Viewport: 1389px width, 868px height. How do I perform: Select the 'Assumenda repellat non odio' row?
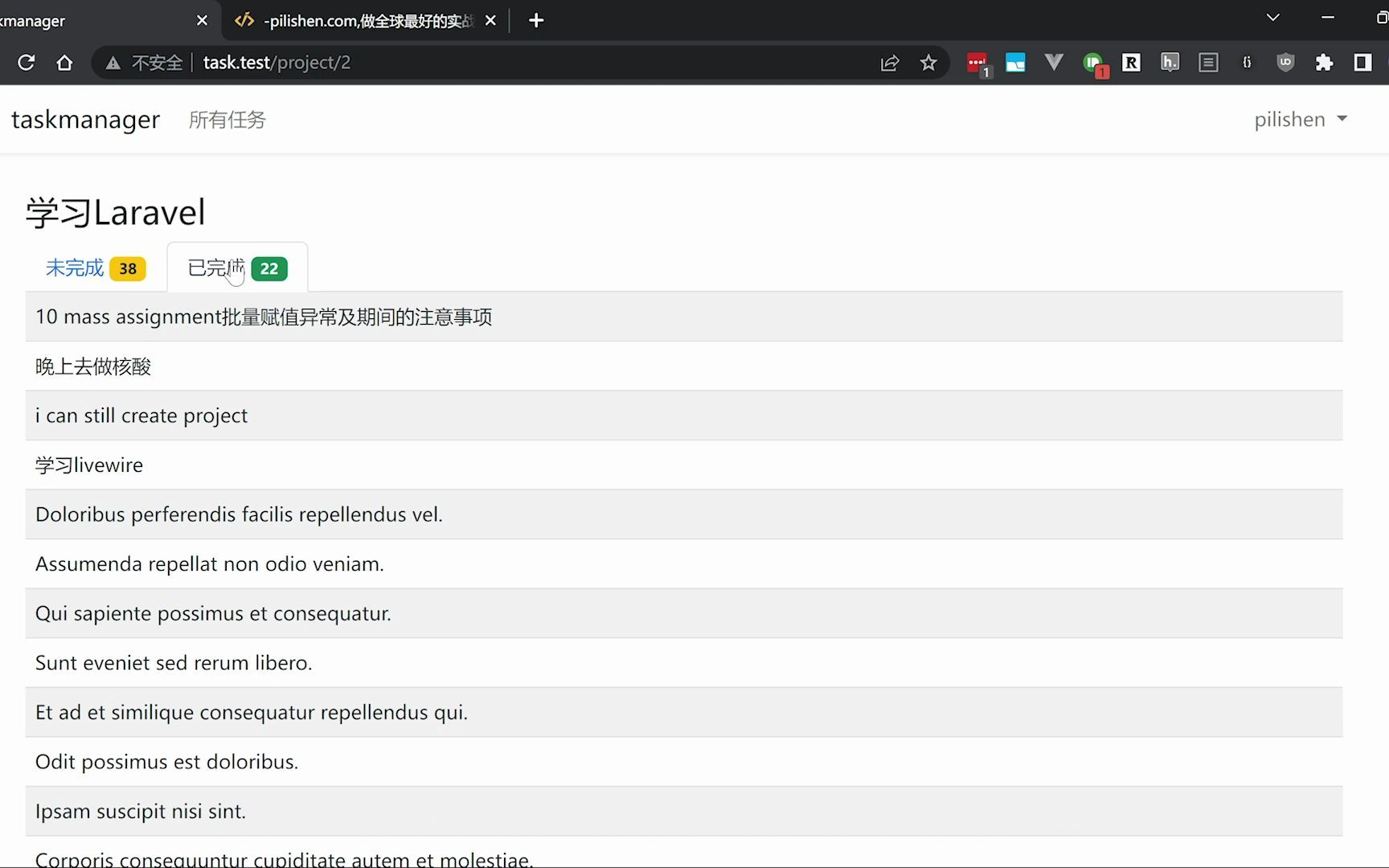684,564
